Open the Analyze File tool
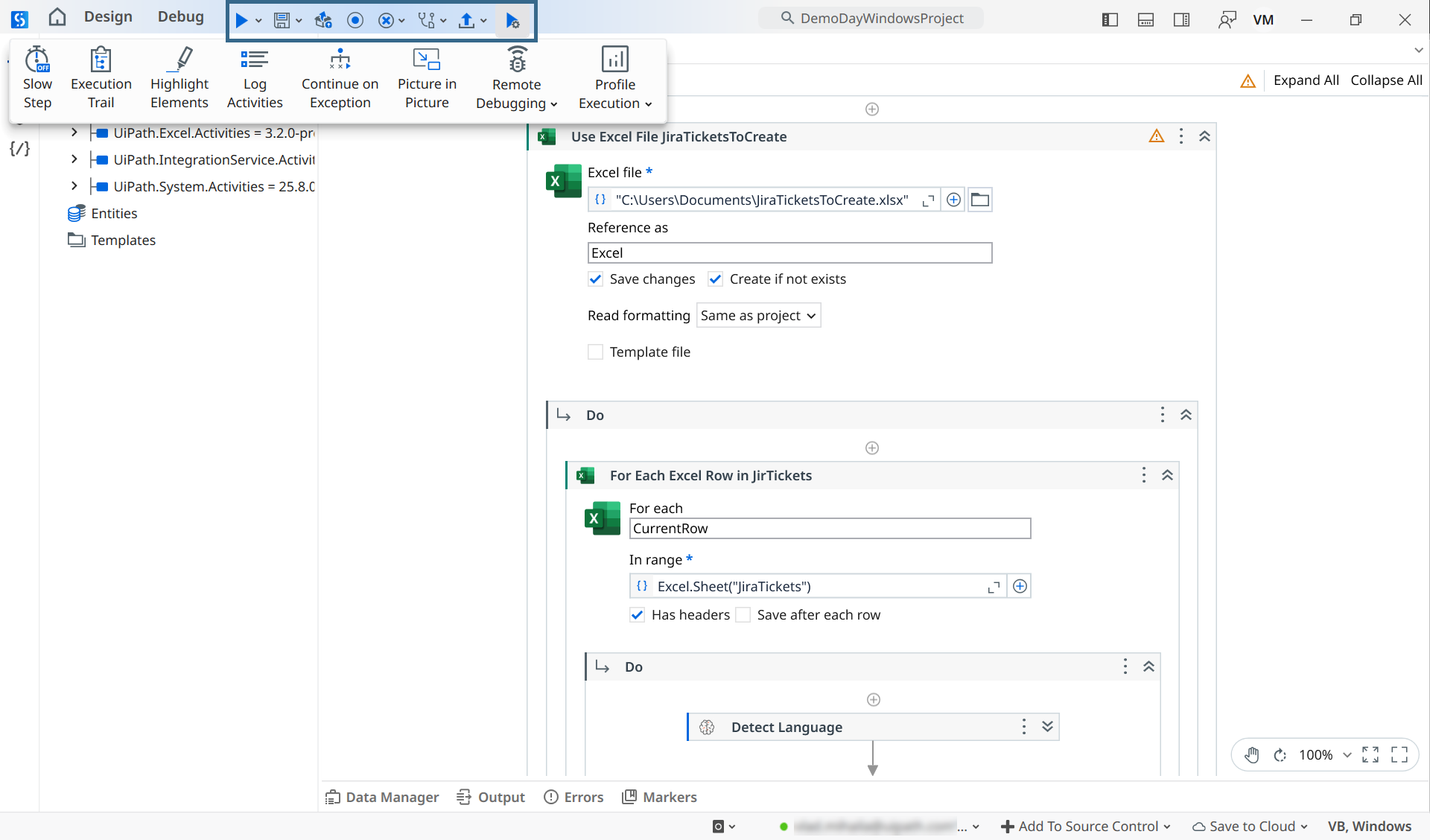 [x=428, y=20]
